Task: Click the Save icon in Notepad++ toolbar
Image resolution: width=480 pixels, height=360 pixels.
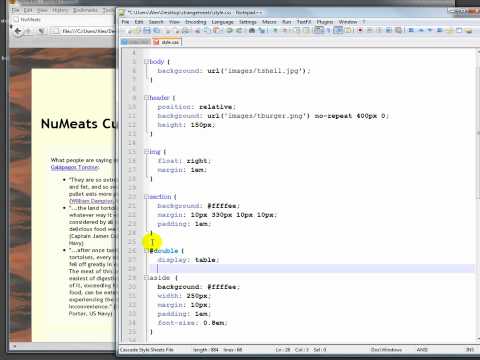Action: click(x=147, y=31)
